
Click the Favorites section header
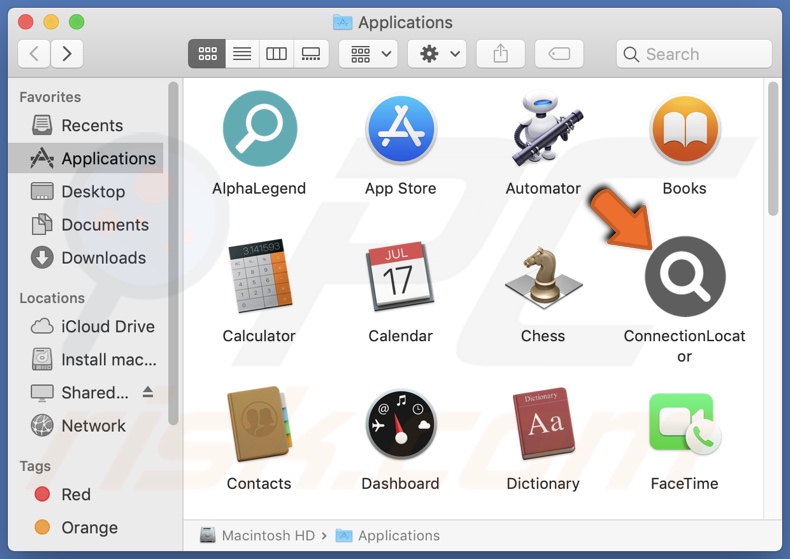50,97
